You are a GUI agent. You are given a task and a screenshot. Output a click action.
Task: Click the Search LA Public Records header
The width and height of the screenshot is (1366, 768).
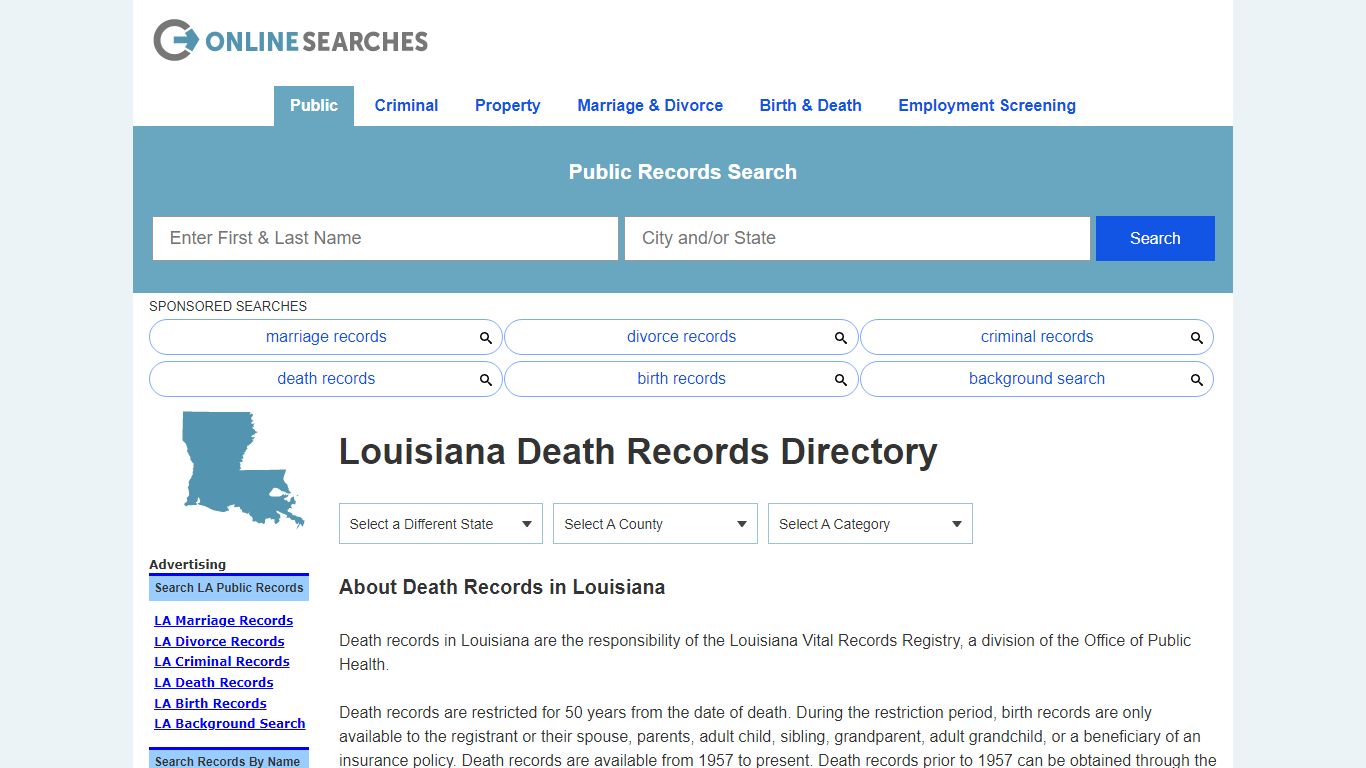pos(229,588)
